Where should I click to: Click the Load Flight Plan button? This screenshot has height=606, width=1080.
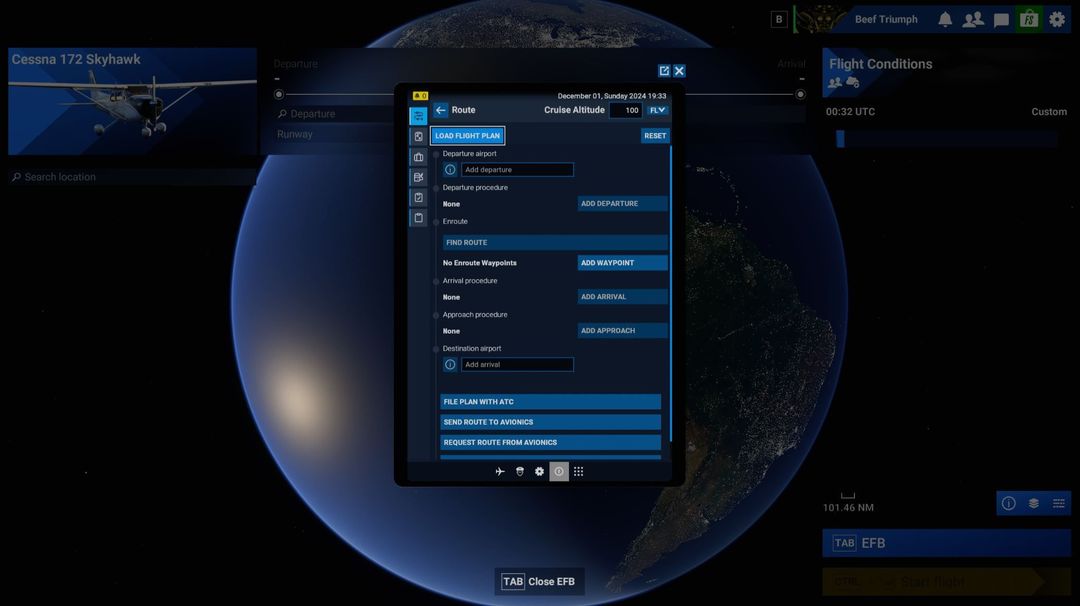tap(468, 136)
